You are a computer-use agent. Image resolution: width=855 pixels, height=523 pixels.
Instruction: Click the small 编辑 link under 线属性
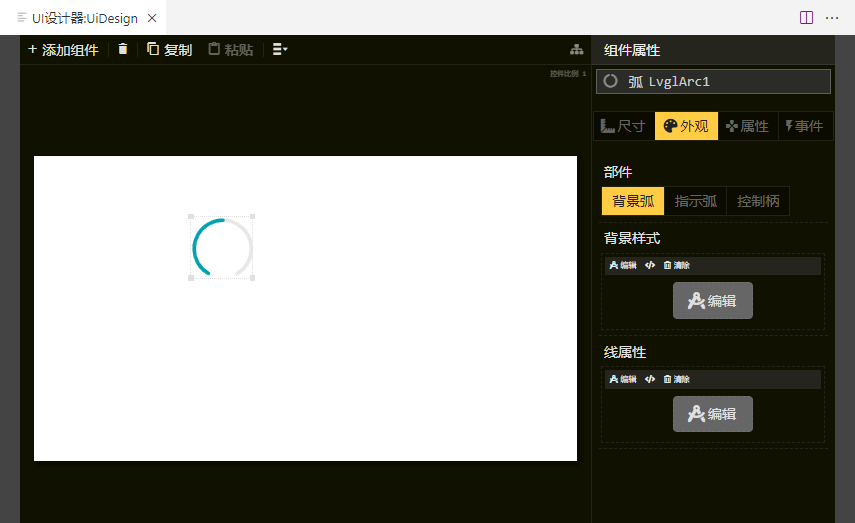(623, 379)
